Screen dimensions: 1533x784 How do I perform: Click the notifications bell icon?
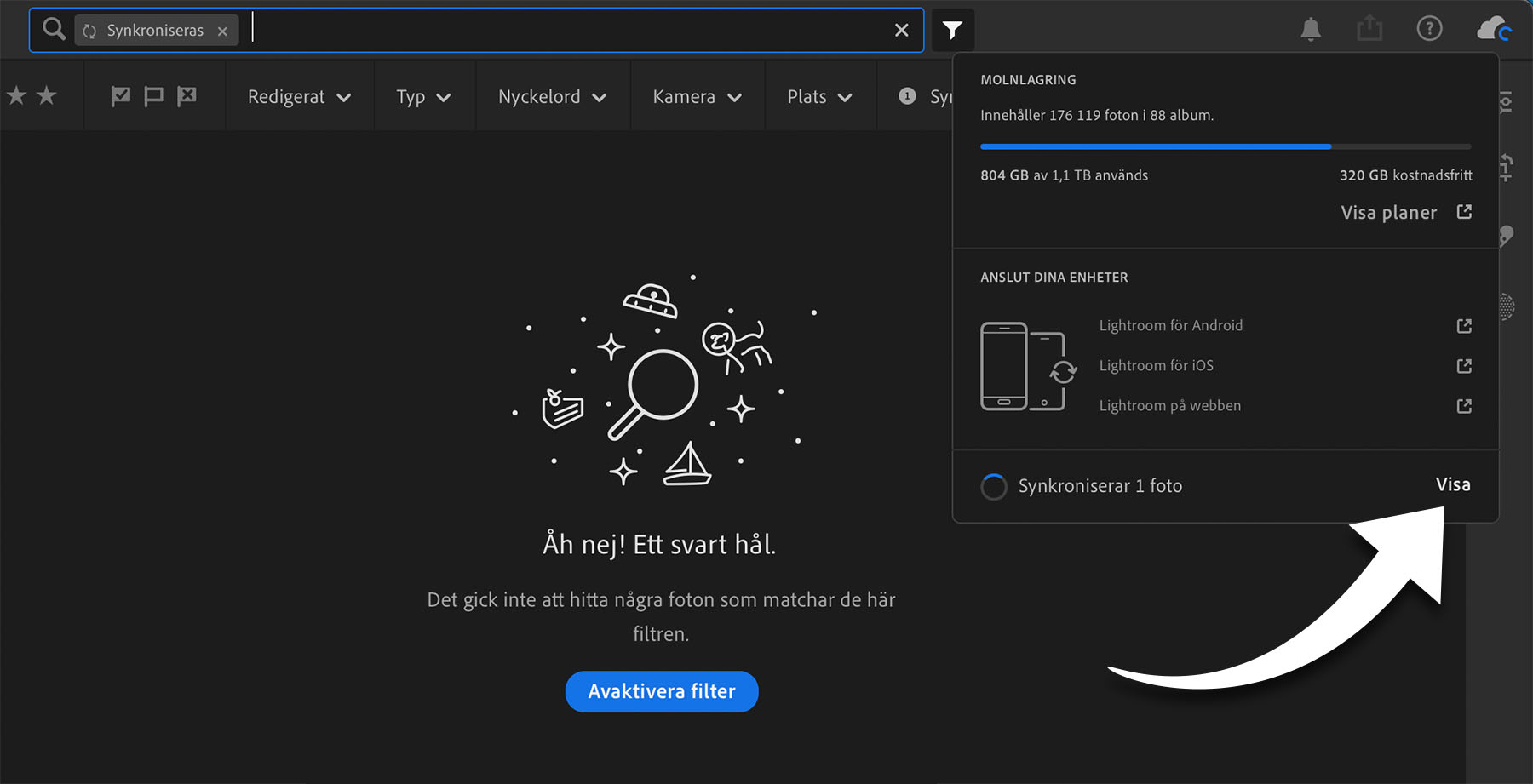coord(1310,30)
